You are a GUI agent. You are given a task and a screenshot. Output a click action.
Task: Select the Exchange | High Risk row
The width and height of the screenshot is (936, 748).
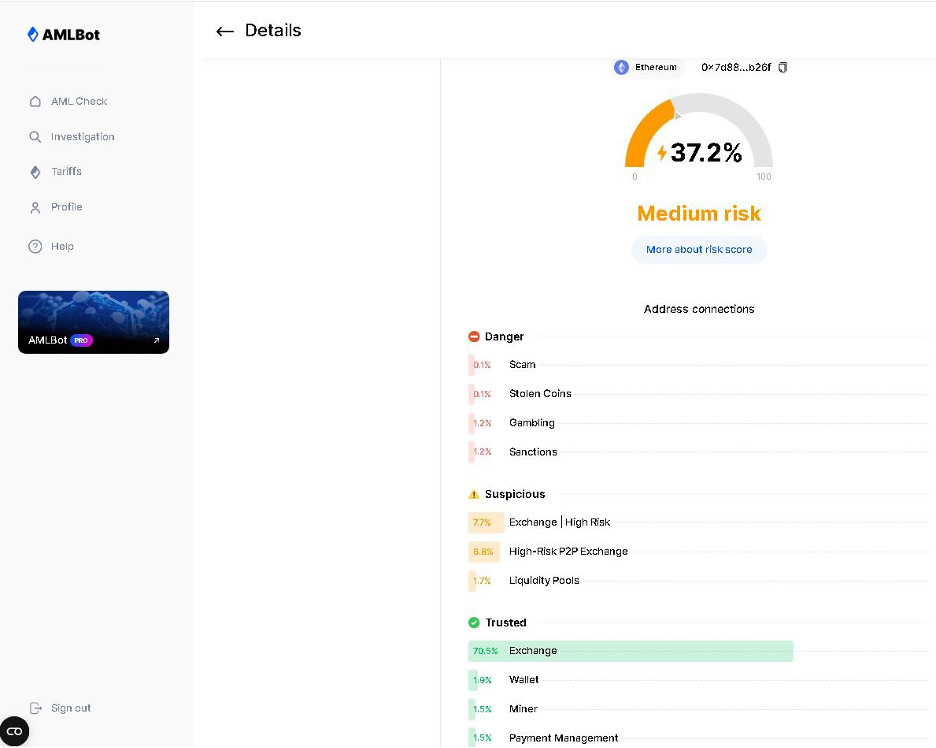(x=698, y=522)
